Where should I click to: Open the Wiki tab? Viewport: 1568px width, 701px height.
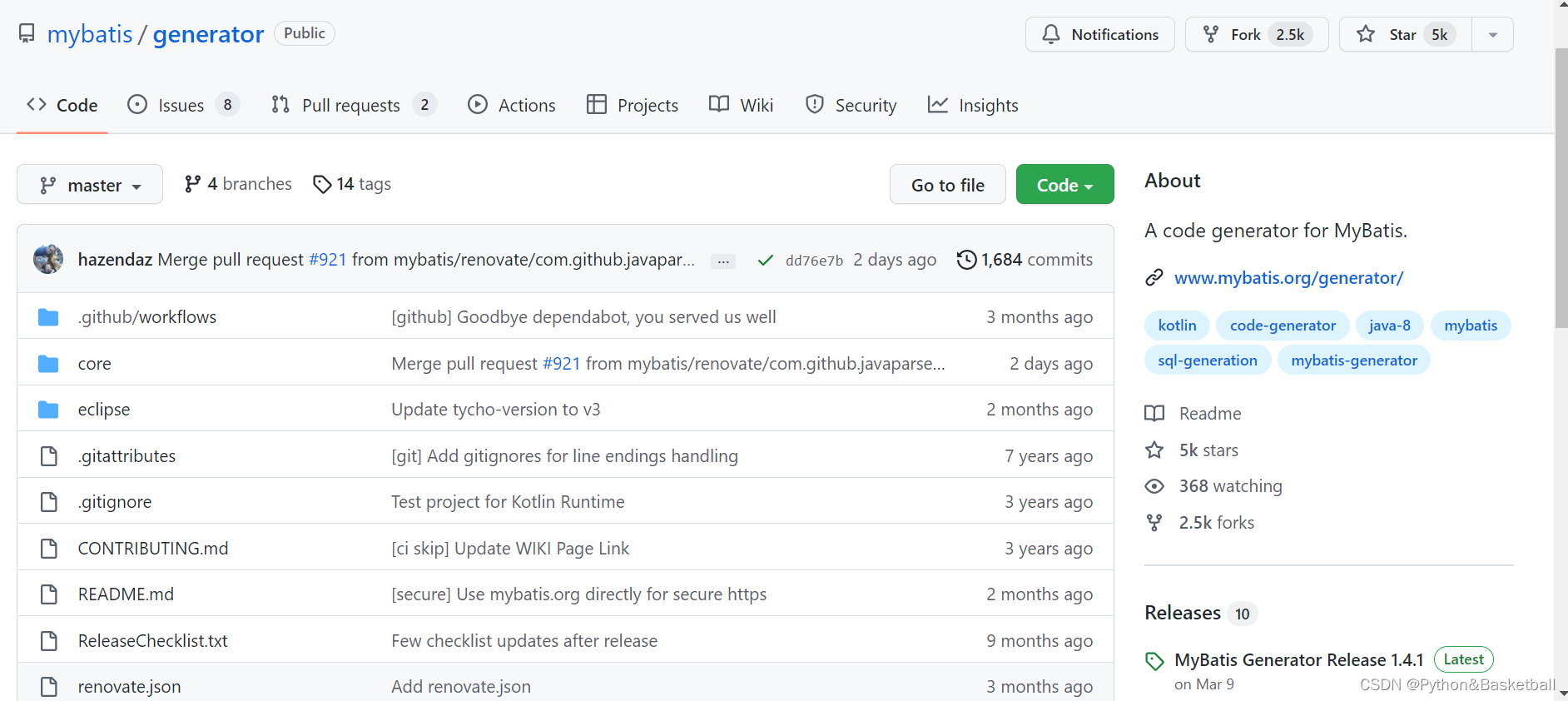coord(742,105)
